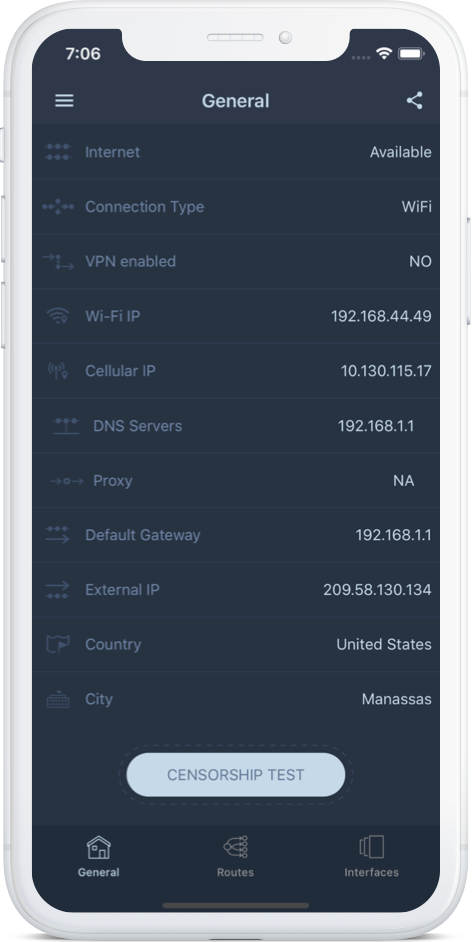Tap the share icon
The height and width of the screenshot is (942, 472).
[414, 100]
